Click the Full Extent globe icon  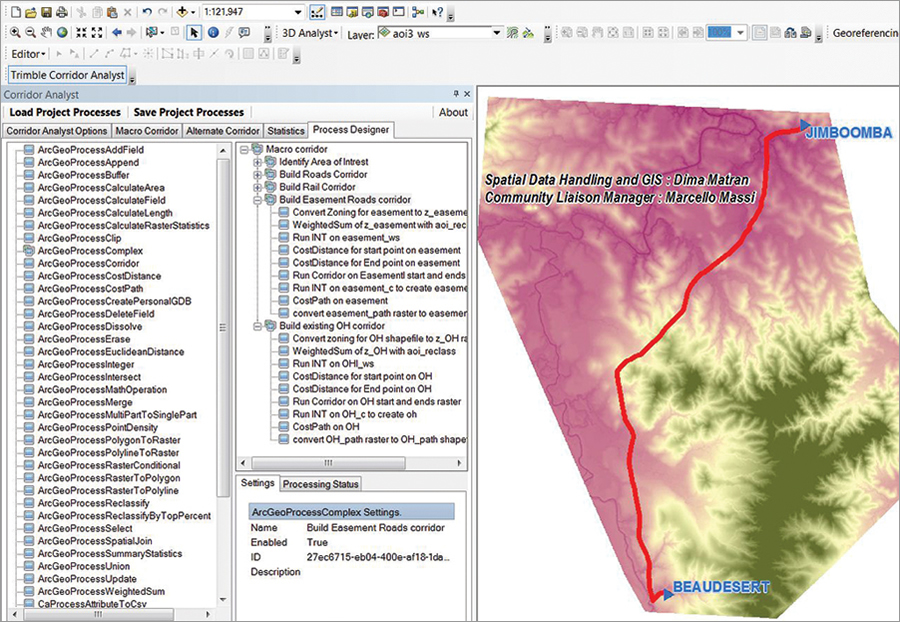[61, 32]
